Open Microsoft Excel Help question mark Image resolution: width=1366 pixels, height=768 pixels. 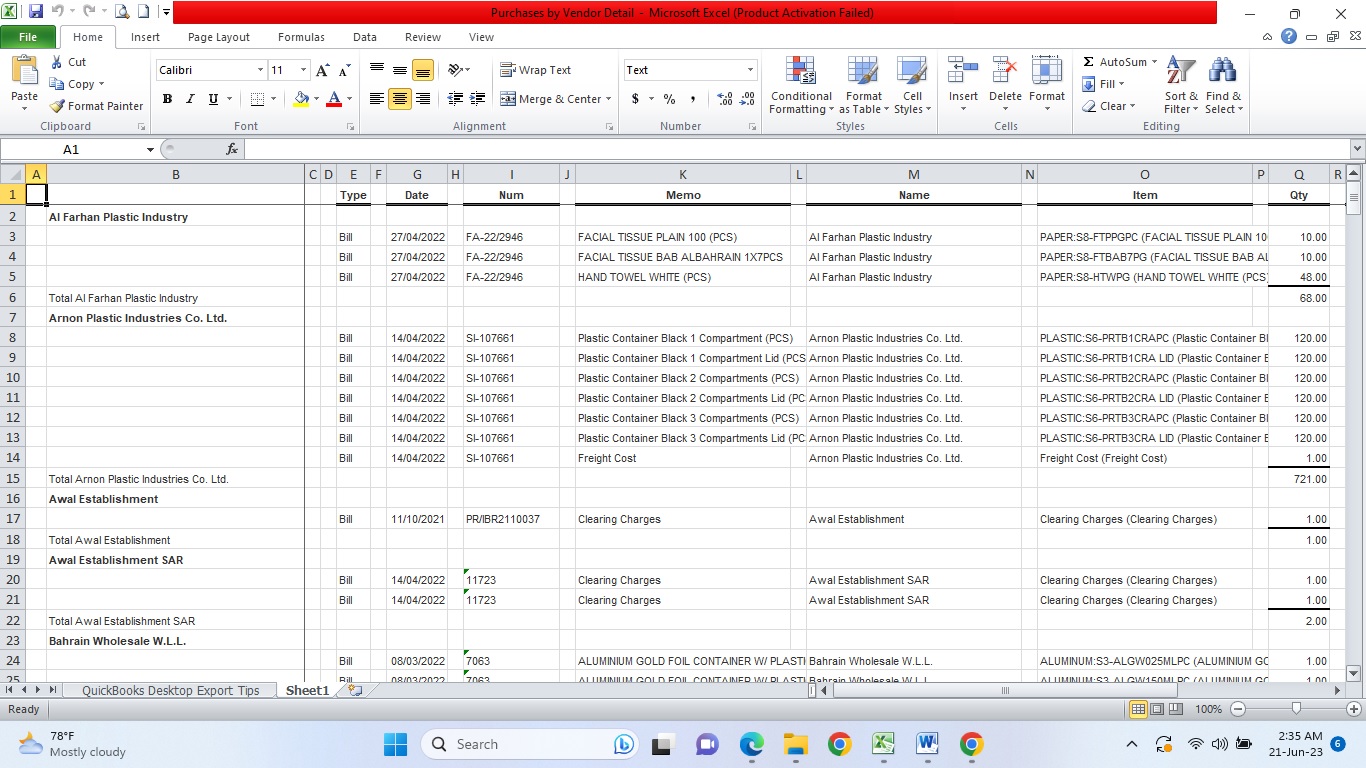tap(1289, 37)
